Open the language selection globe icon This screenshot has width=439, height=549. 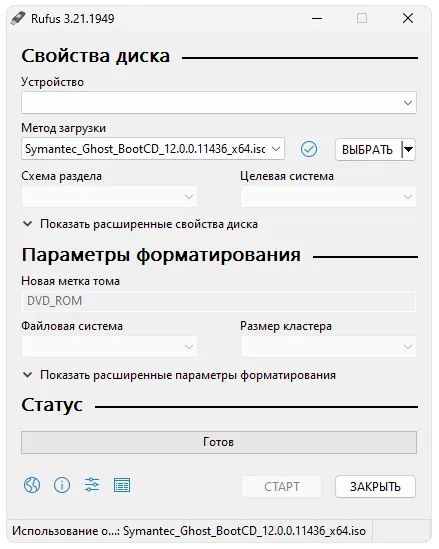pyautogui.click(x=32, y=485)
